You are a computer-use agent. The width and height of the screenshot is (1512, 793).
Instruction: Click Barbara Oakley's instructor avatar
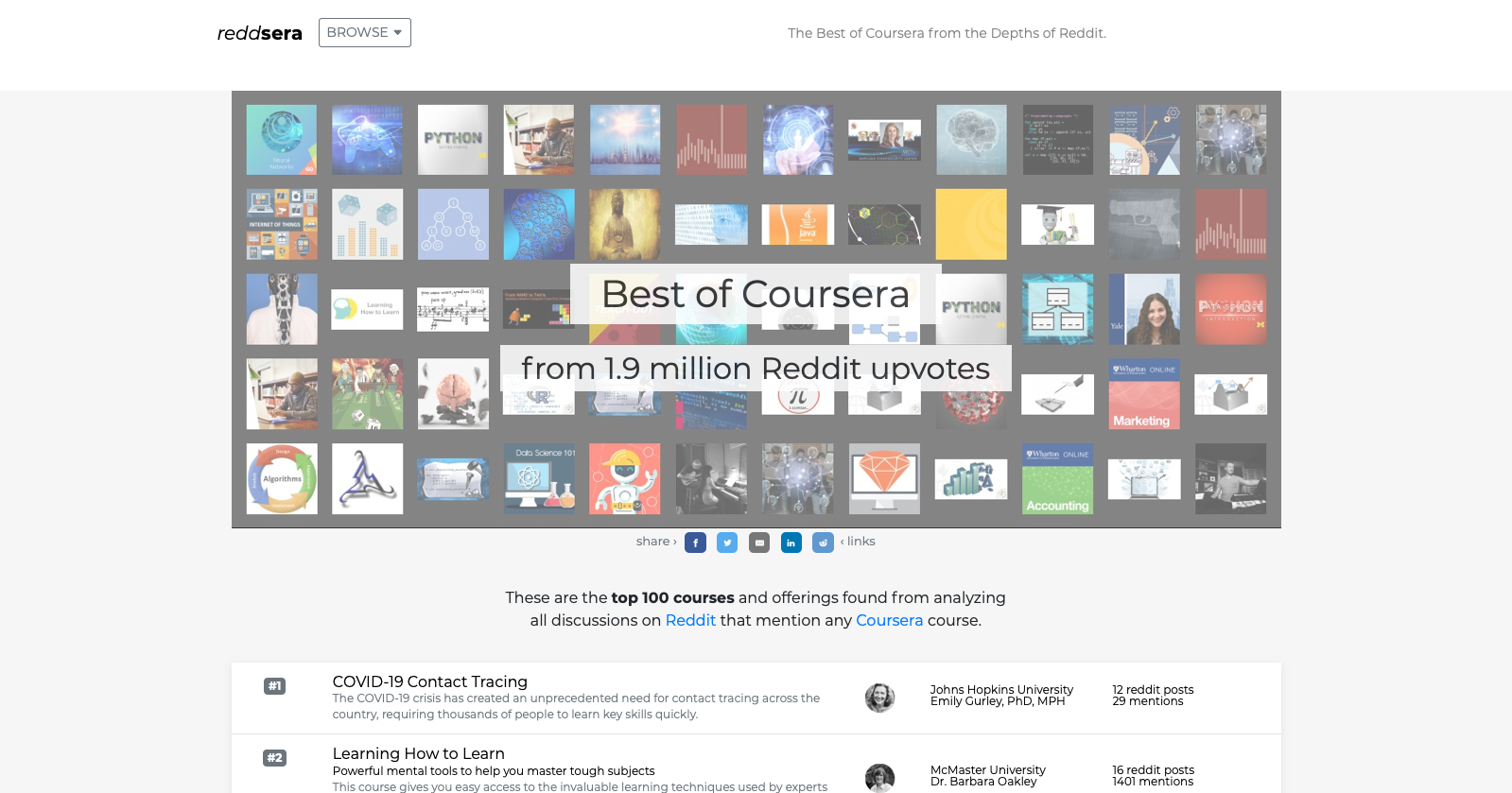pos(879,778)
